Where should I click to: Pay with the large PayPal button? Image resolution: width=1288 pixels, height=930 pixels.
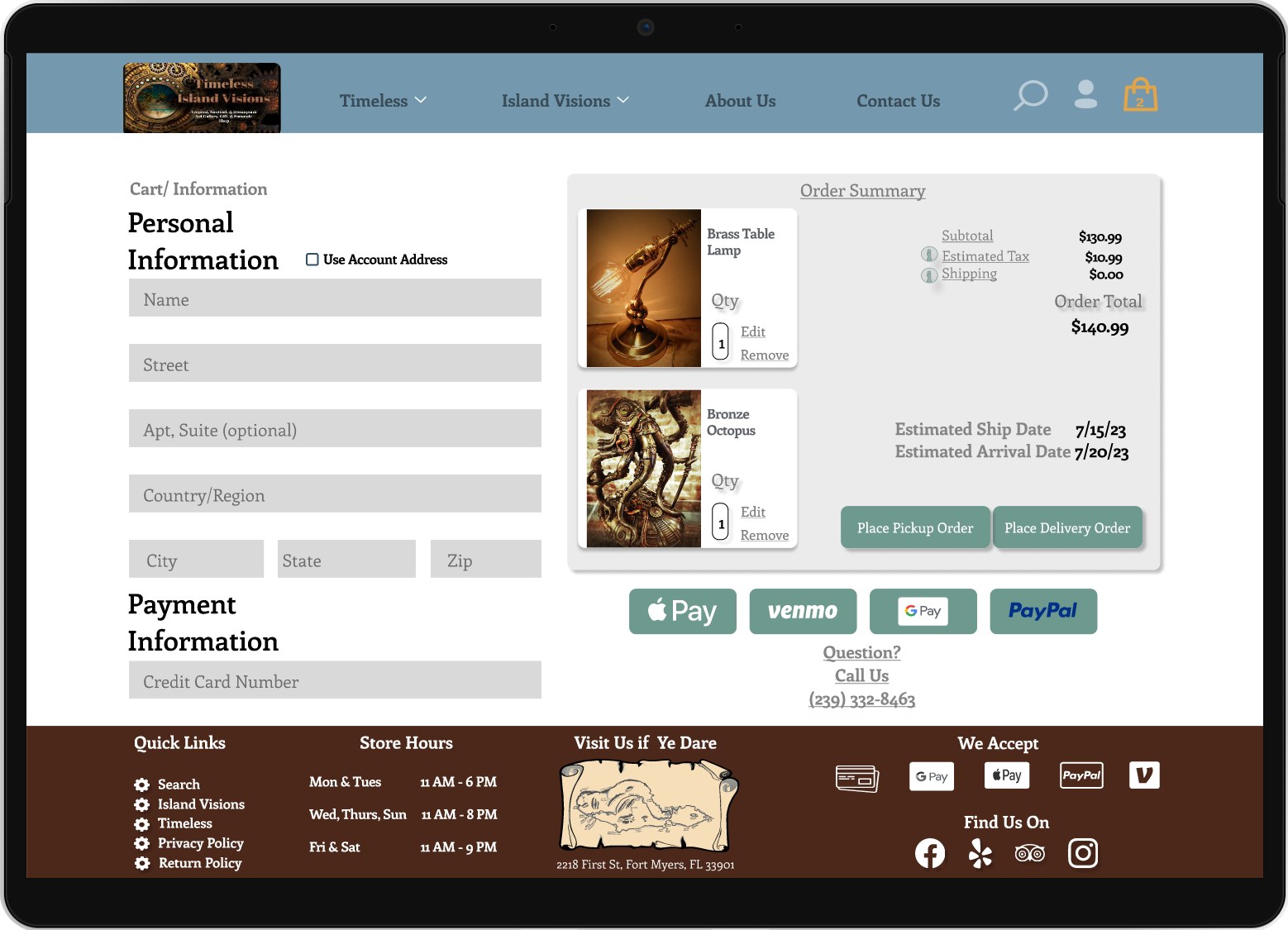click(x=1043, y=612)
